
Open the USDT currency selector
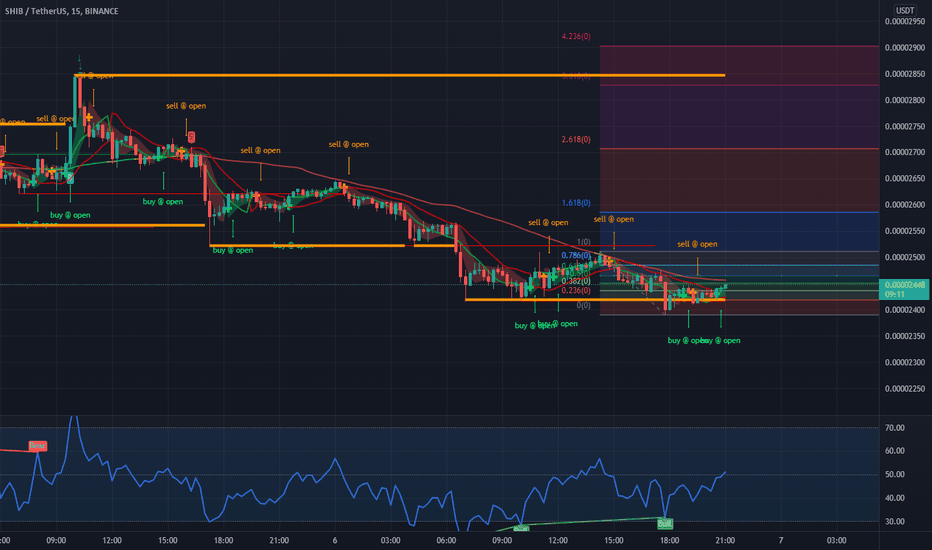tap(905, 10)
